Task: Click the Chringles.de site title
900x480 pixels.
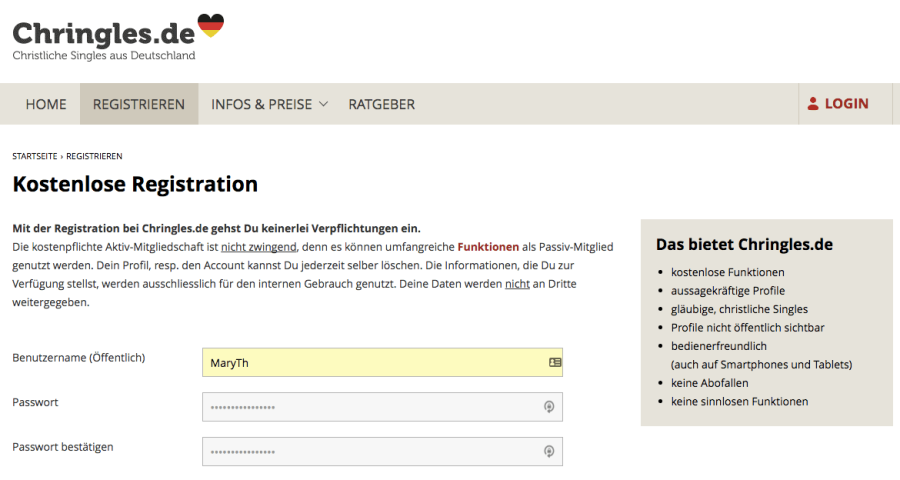Action: click(x=103, y=32)
